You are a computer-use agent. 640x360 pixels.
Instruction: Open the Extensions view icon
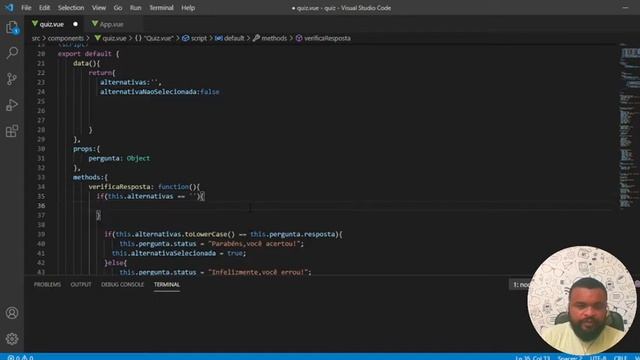[12, 131]
